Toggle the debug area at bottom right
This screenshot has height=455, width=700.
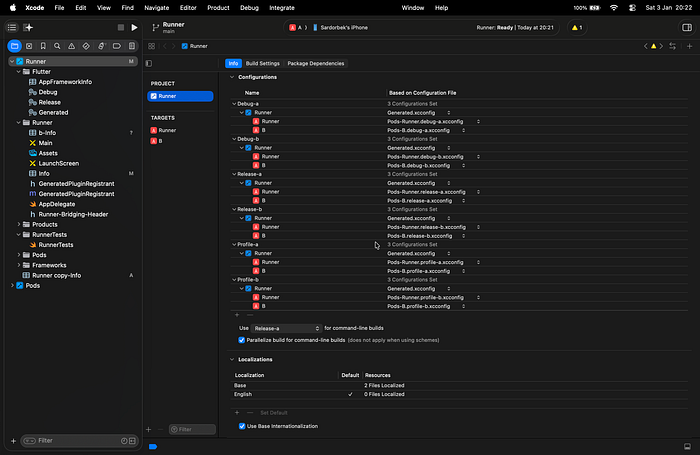[x=687, y=446]
